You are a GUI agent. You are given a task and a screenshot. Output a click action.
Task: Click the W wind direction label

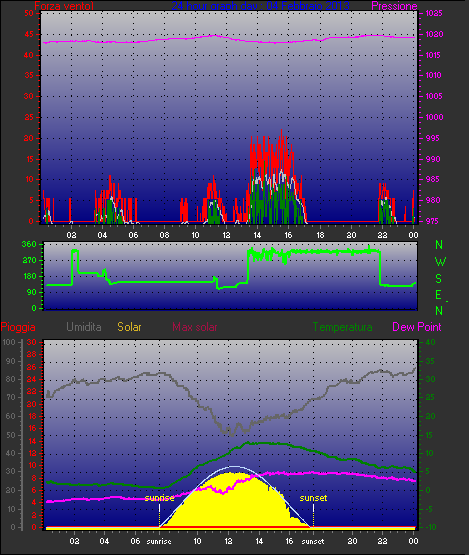(440, 262)
